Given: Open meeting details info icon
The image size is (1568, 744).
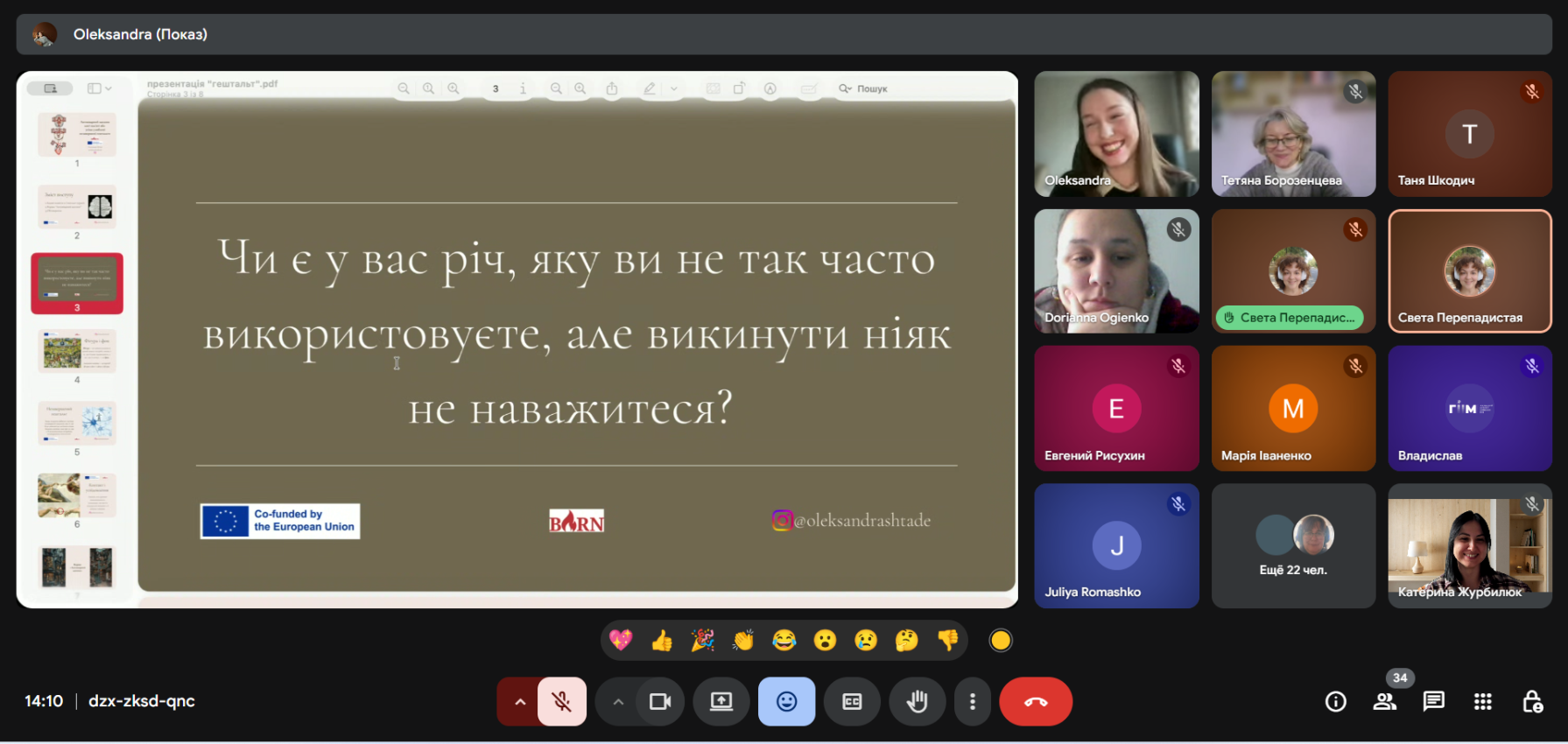Looking at the screenshot, I should point(1335,701).
